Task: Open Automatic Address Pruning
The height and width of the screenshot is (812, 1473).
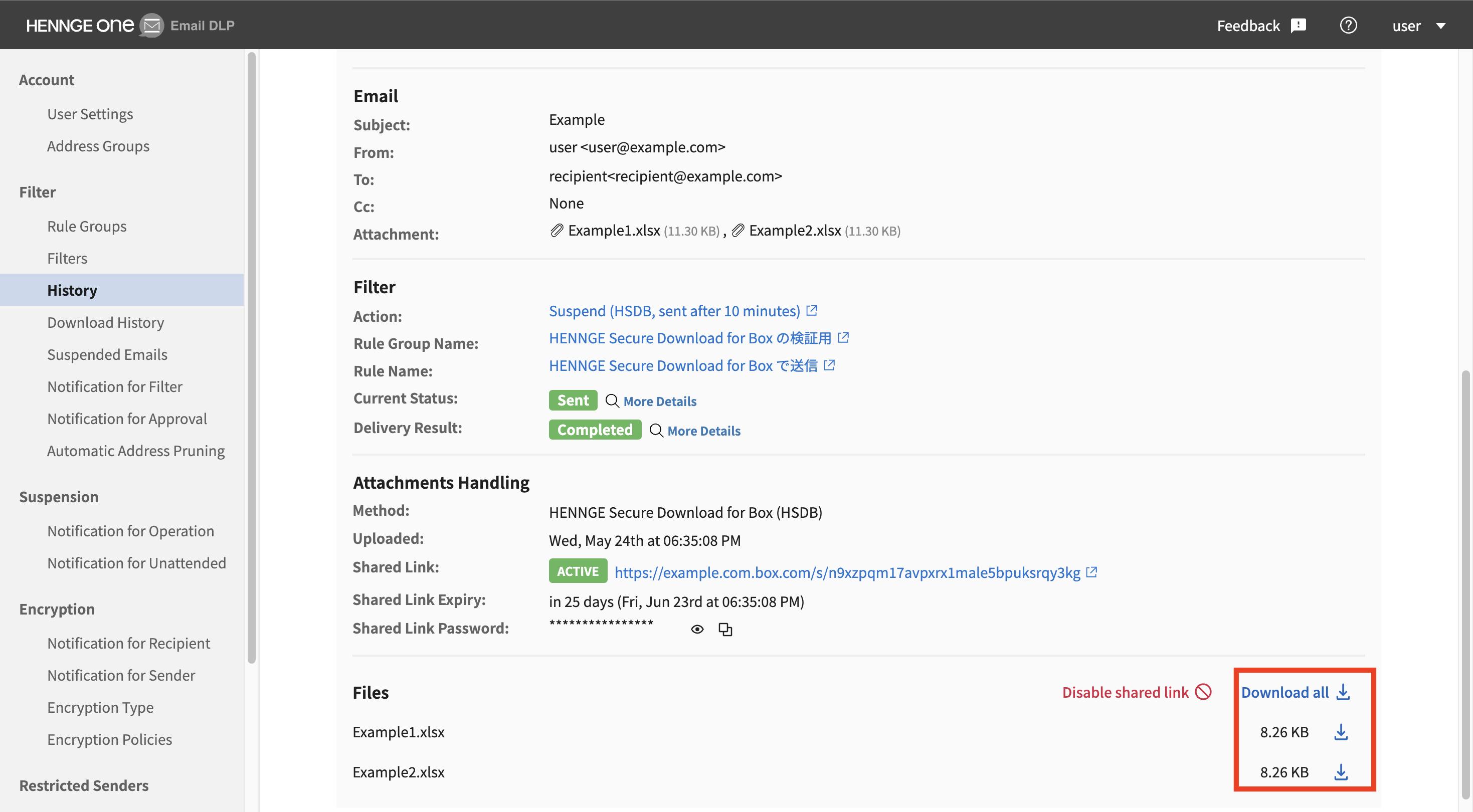Action: click(x=135, y=450)
